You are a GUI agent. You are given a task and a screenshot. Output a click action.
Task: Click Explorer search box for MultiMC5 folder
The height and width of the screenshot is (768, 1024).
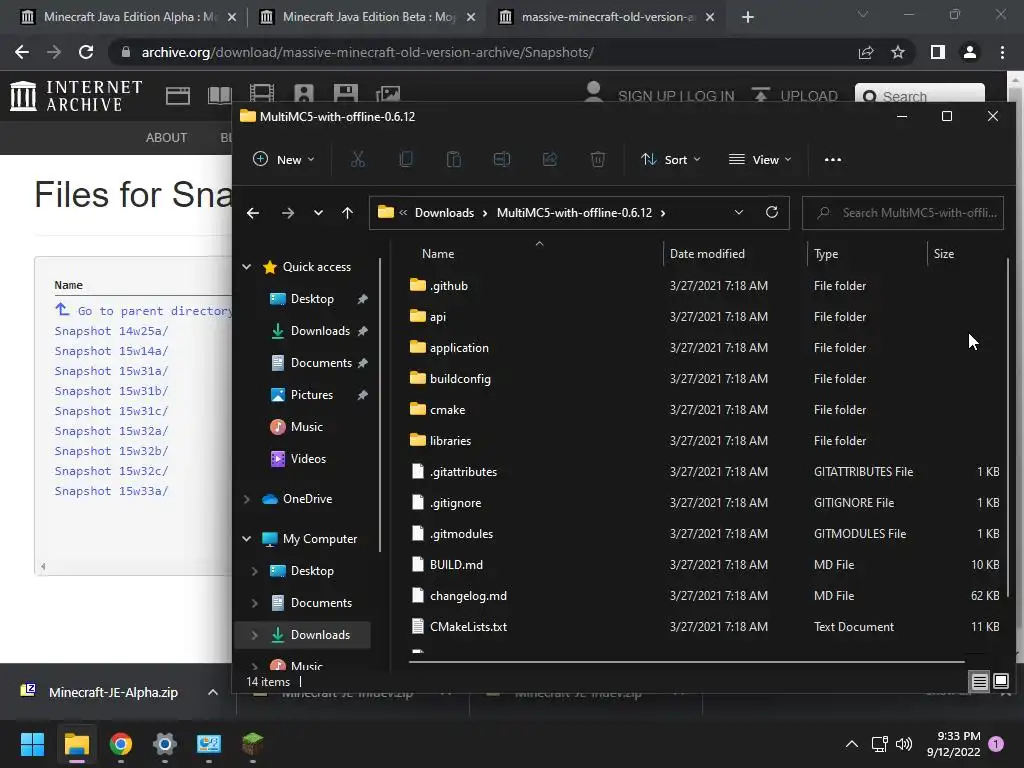pos(903,213)
